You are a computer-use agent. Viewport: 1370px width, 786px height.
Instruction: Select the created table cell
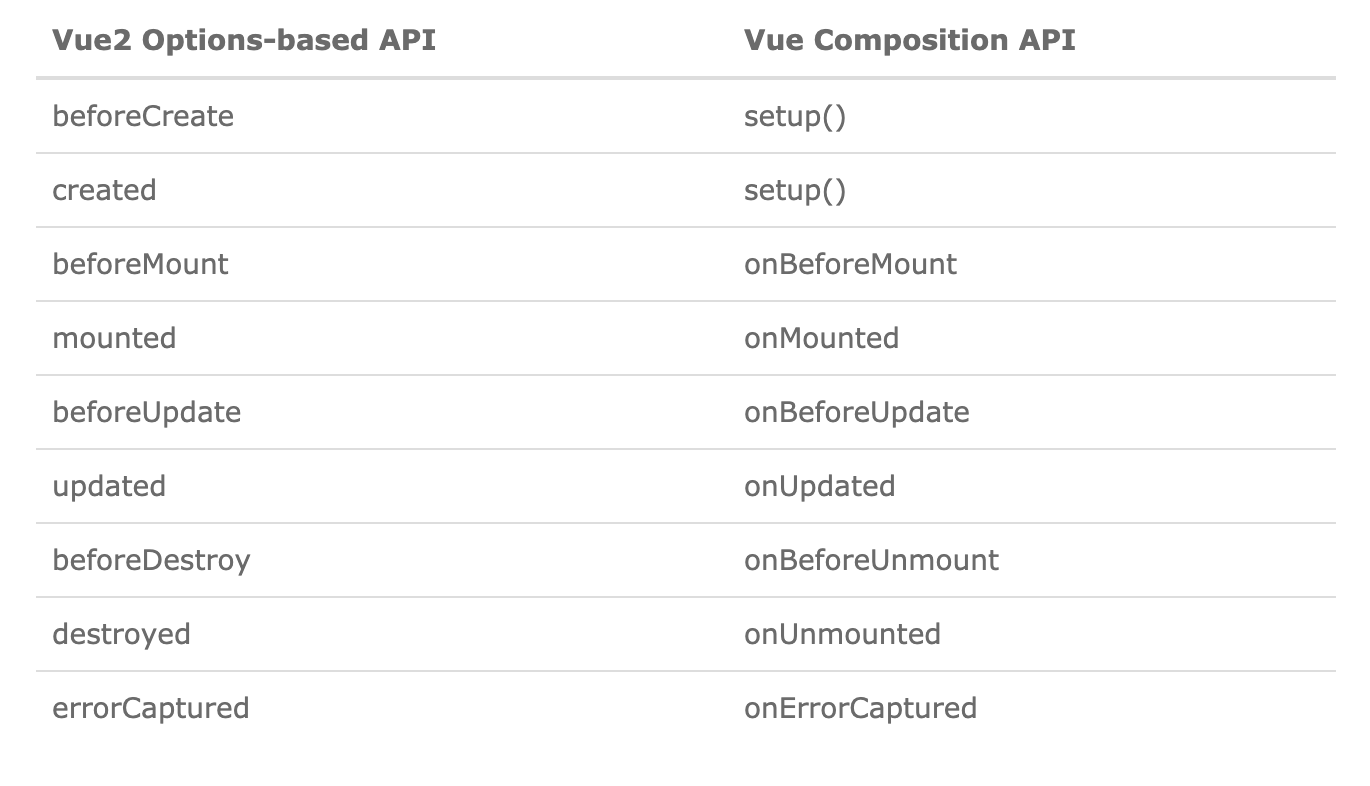[104, 190]
